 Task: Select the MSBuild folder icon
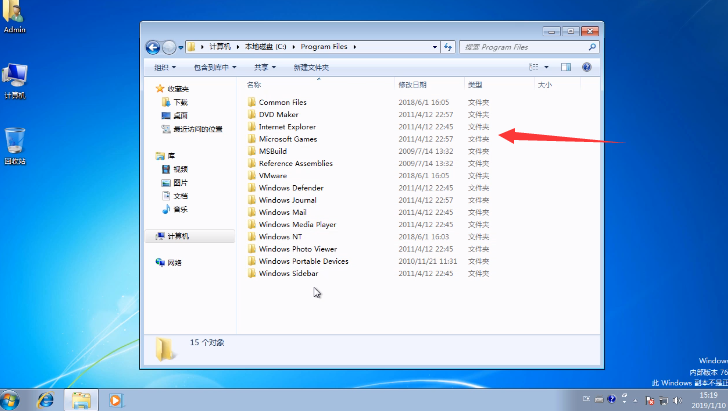pos(252,151)
